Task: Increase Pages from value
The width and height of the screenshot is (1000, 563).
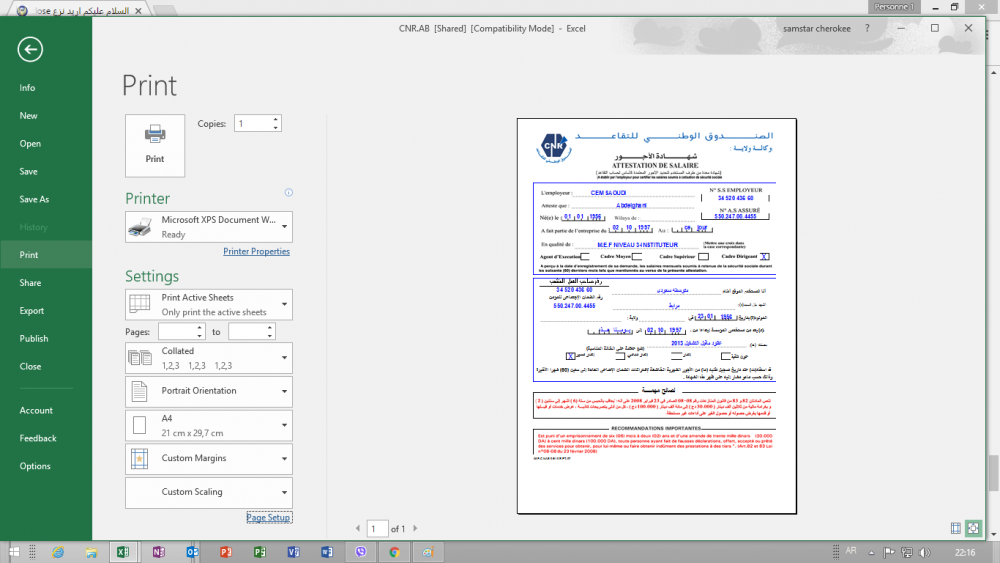Action: (x=200, y=328)
